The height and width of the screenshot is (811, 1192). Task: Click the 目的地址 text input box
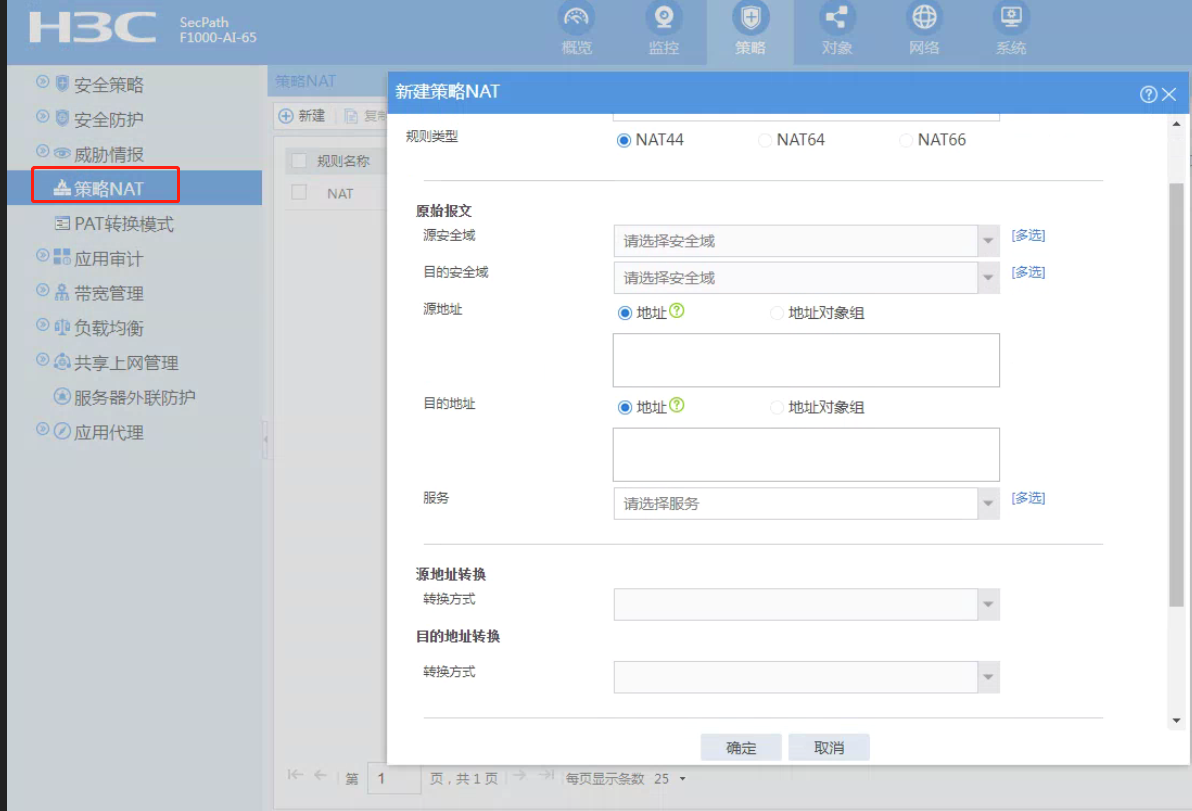(x=806, y=455)
